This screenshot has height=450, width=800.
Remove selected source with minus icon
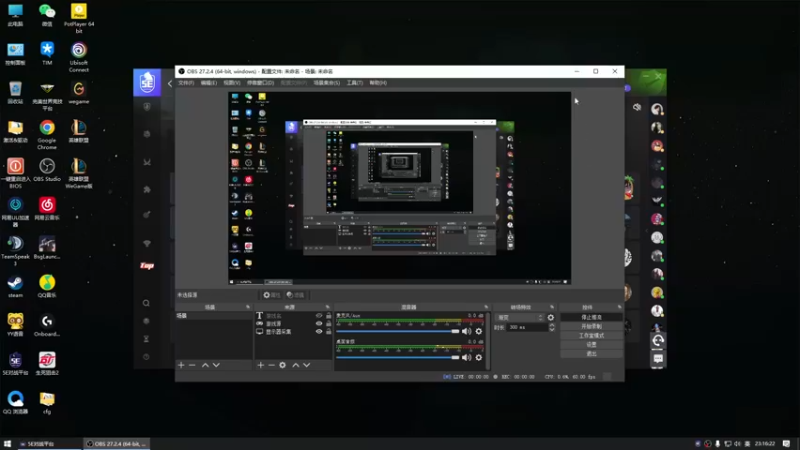click(271, 365)
